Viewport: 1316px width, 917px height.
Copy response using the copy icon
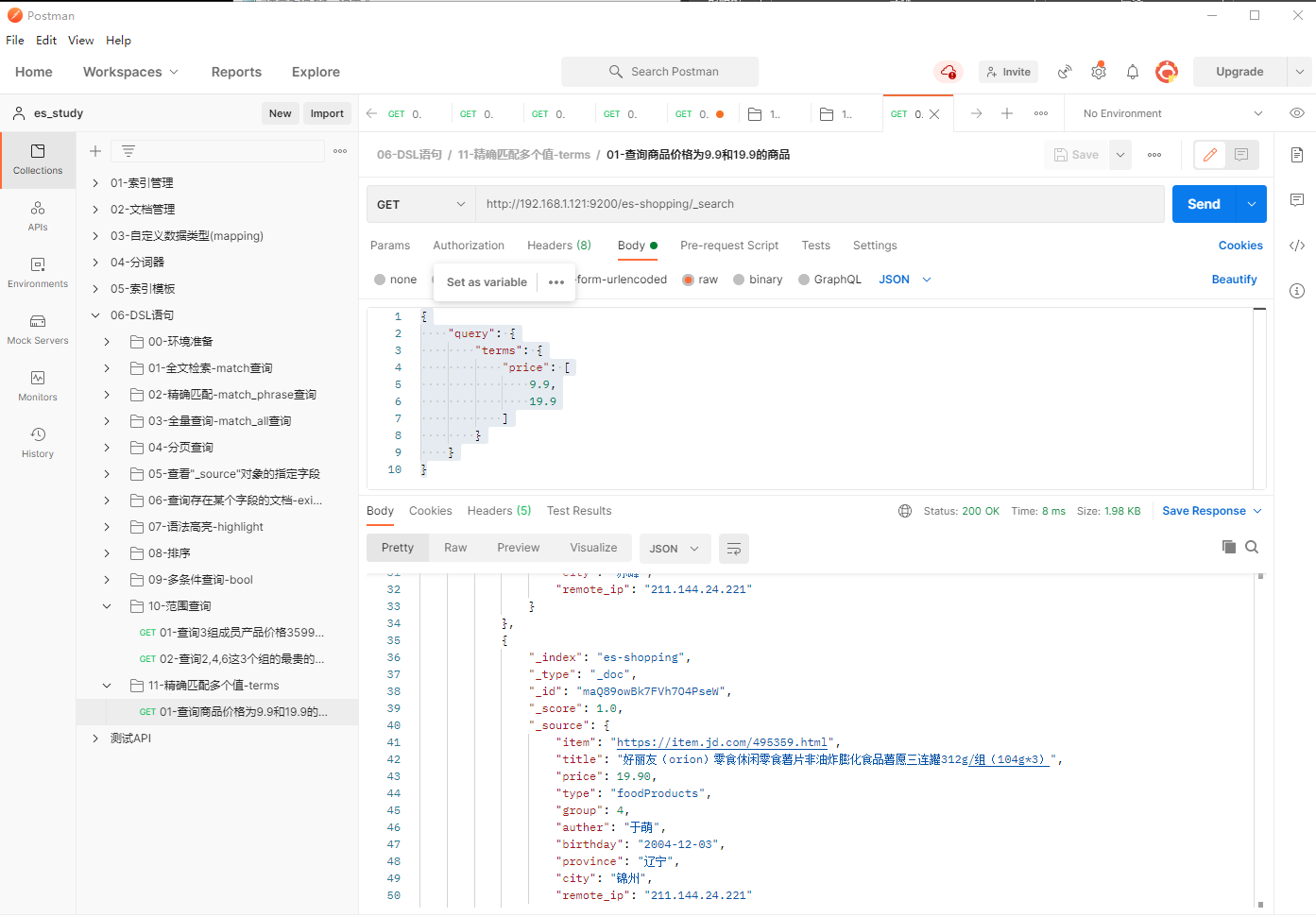coord(1228,547)
